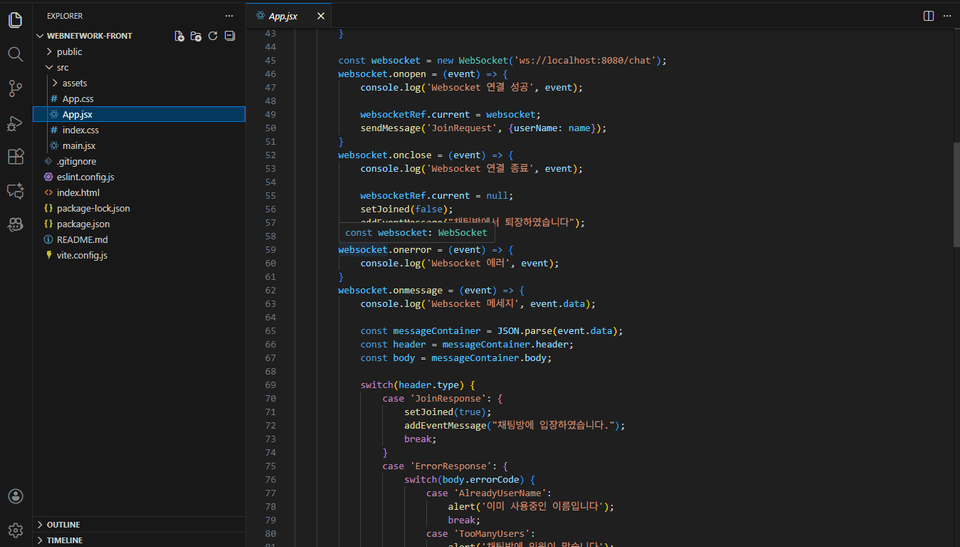Open the Source Control view
This screenshot has height=547, width=960.
[x=15, y=89]
